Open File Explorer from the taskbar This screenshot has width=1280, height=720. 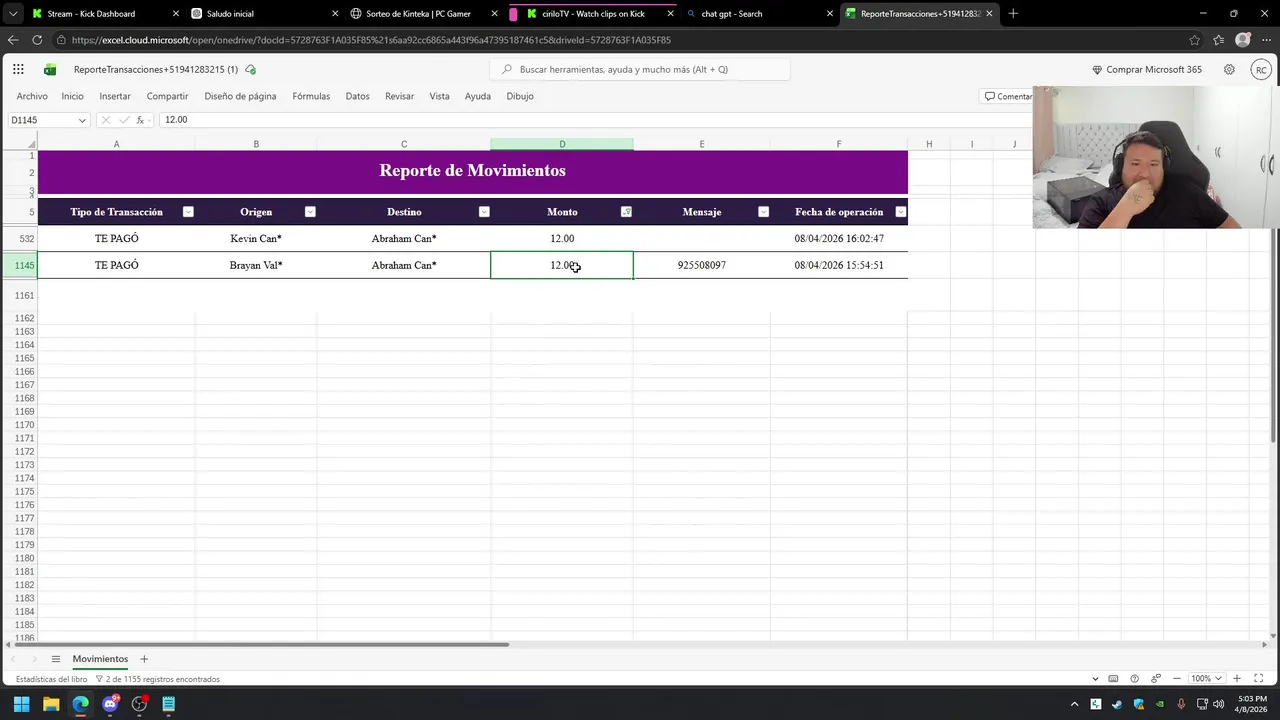51,704
